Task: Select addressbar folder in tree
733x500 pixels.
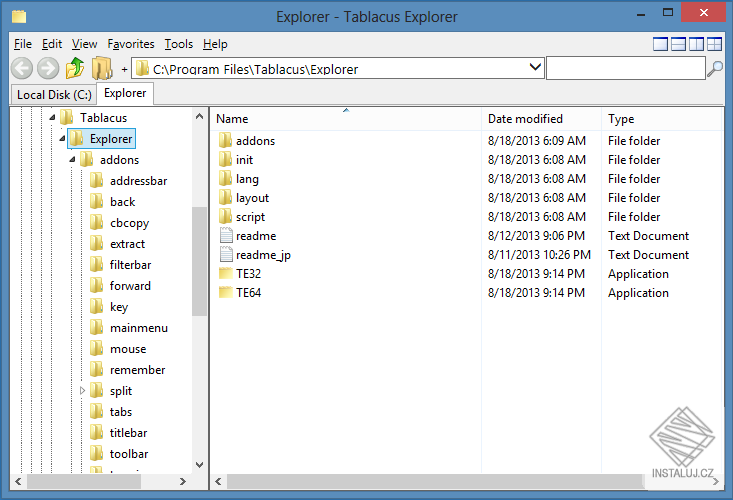Action: coord(138,180)
